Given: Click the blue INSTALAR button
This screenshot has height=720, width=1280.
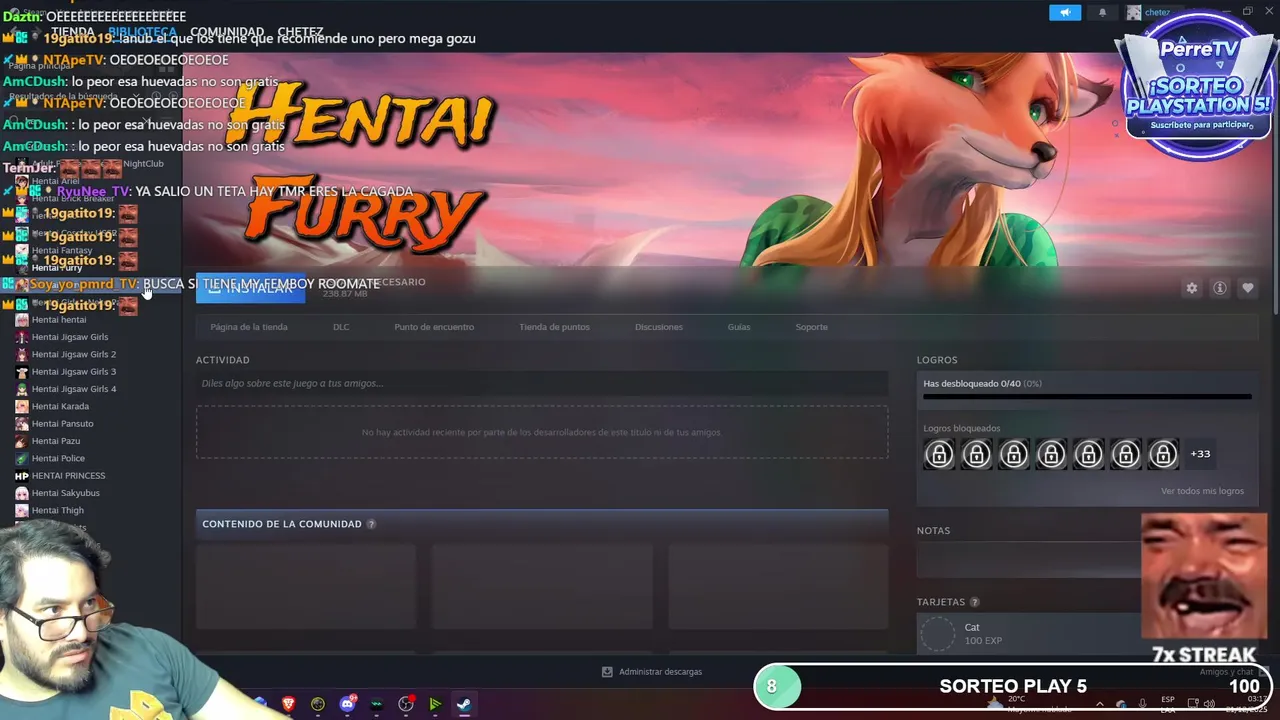Looking at the screenshot, I should click(250, 288).
